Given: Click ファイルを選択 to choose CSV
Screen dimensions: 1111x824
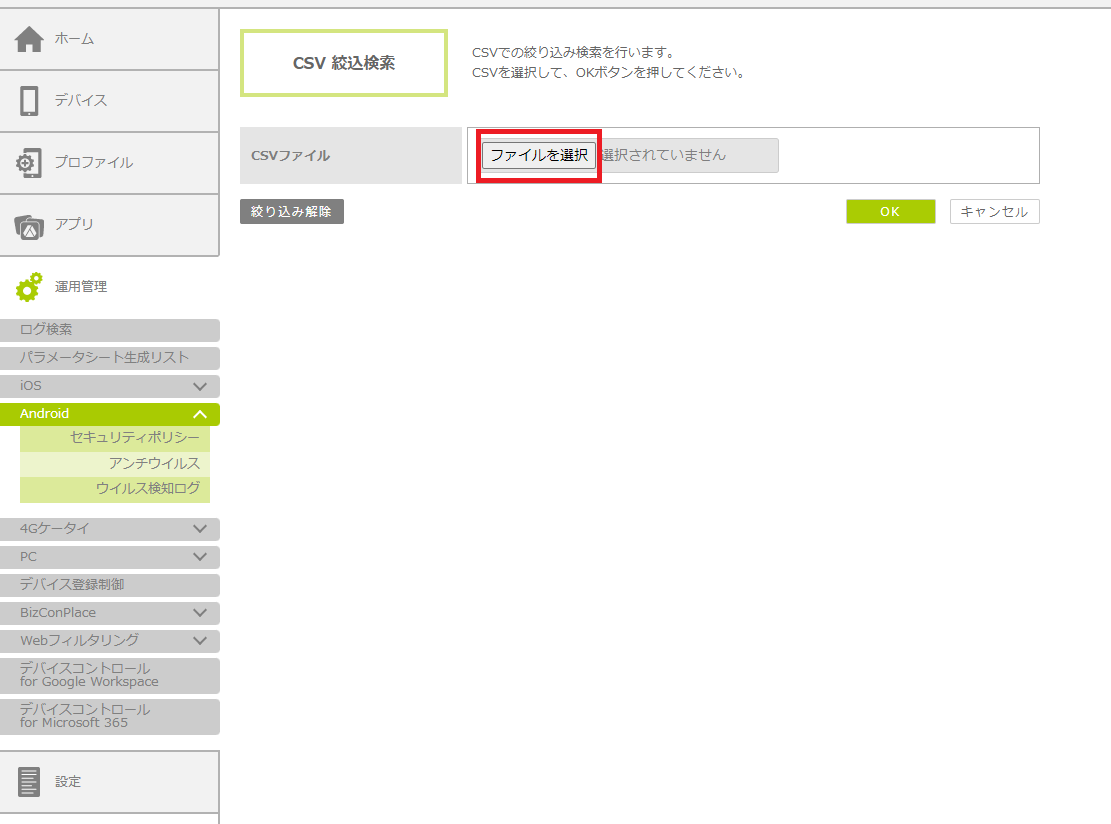Looking at the screenshot, I should [539, 155].
